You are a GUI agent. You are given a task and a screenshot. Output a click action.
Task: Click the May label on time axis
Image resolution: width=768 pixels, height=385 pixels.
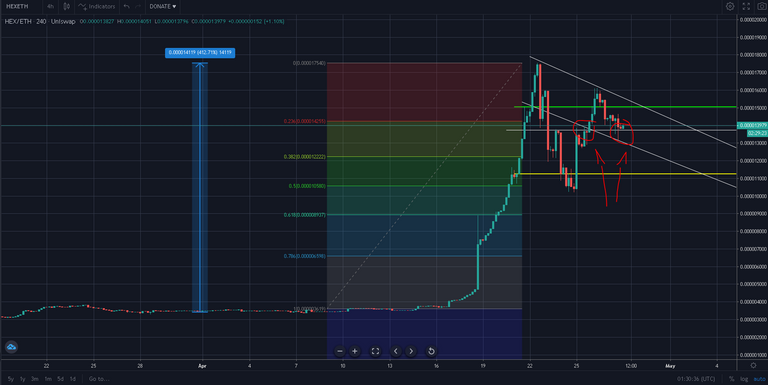pos(670,366)
